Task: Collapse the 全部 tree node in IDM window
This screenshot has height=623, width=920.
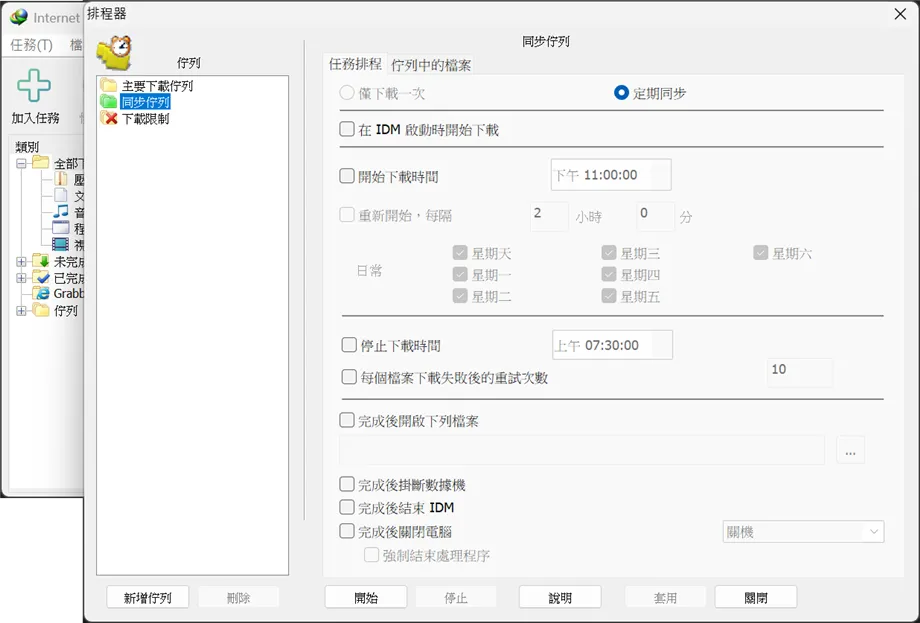Action: click(x=21, y=163)
